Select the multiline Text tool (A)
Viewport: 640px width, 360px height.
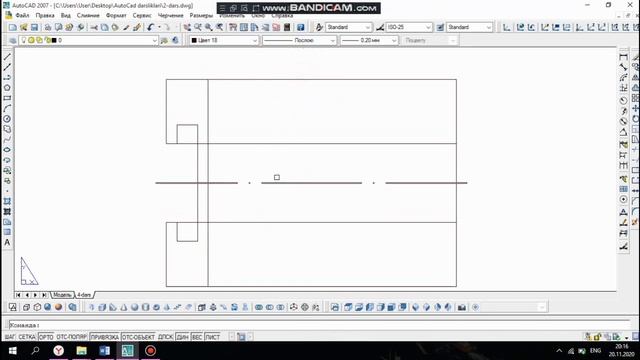[x=7, y=242]
